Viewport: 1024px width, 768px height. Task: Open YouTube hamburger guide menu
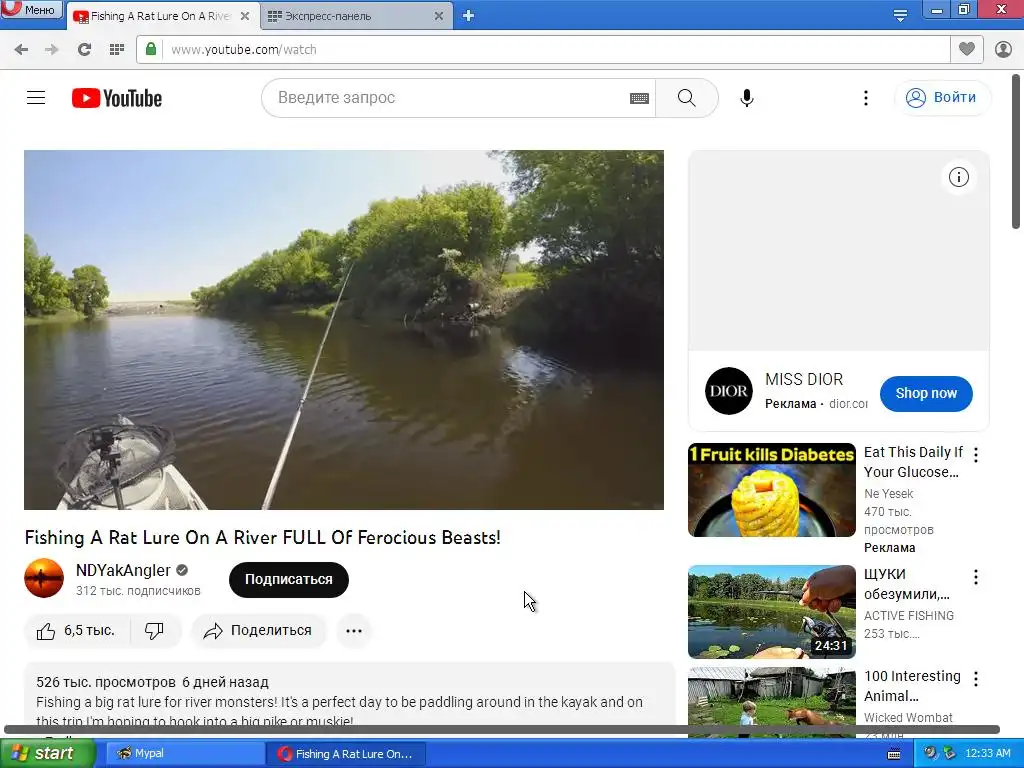pos(36,98)
